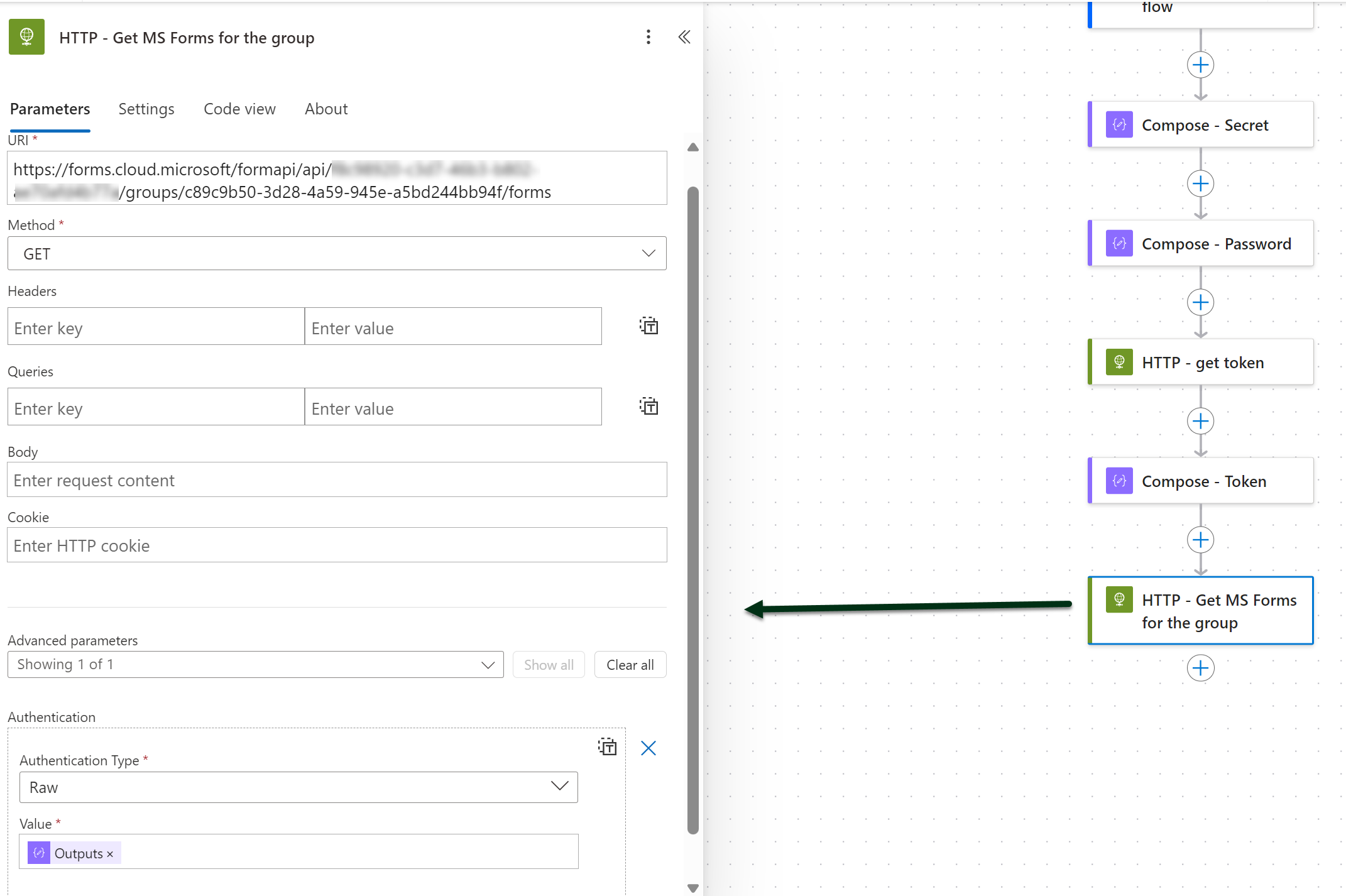Remove the Outputs token from Value
Image resolution: width=1346 pixels, height=896 pixels.
point(110,854)
